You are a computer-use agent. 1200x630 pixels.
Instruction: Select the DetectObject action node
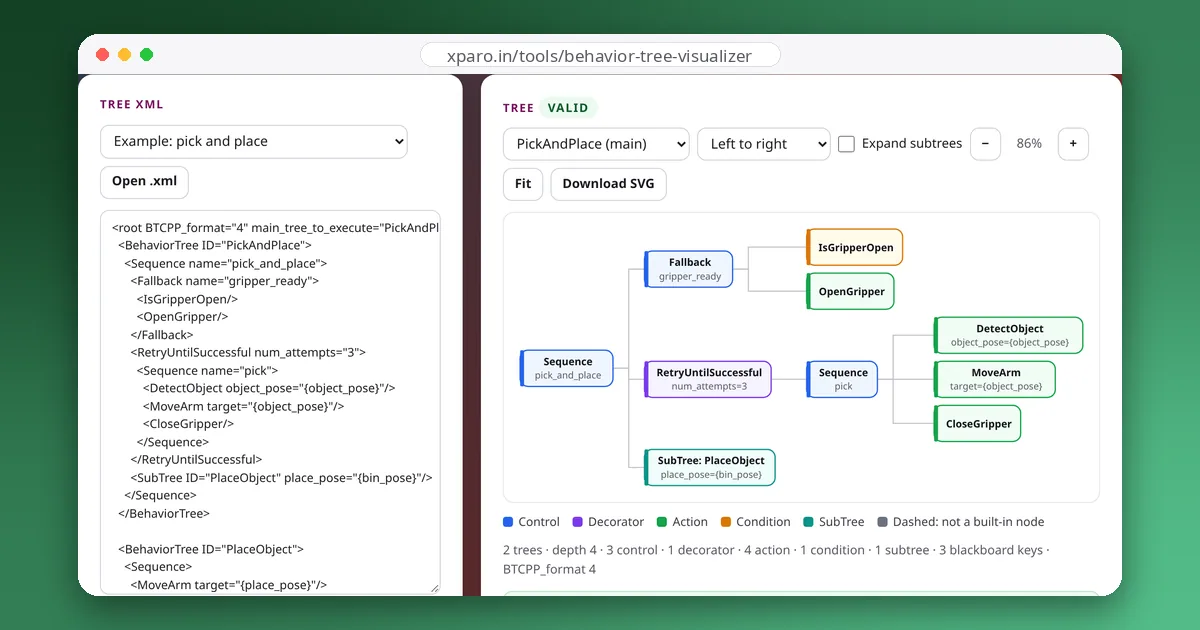tap(1009, 335)
